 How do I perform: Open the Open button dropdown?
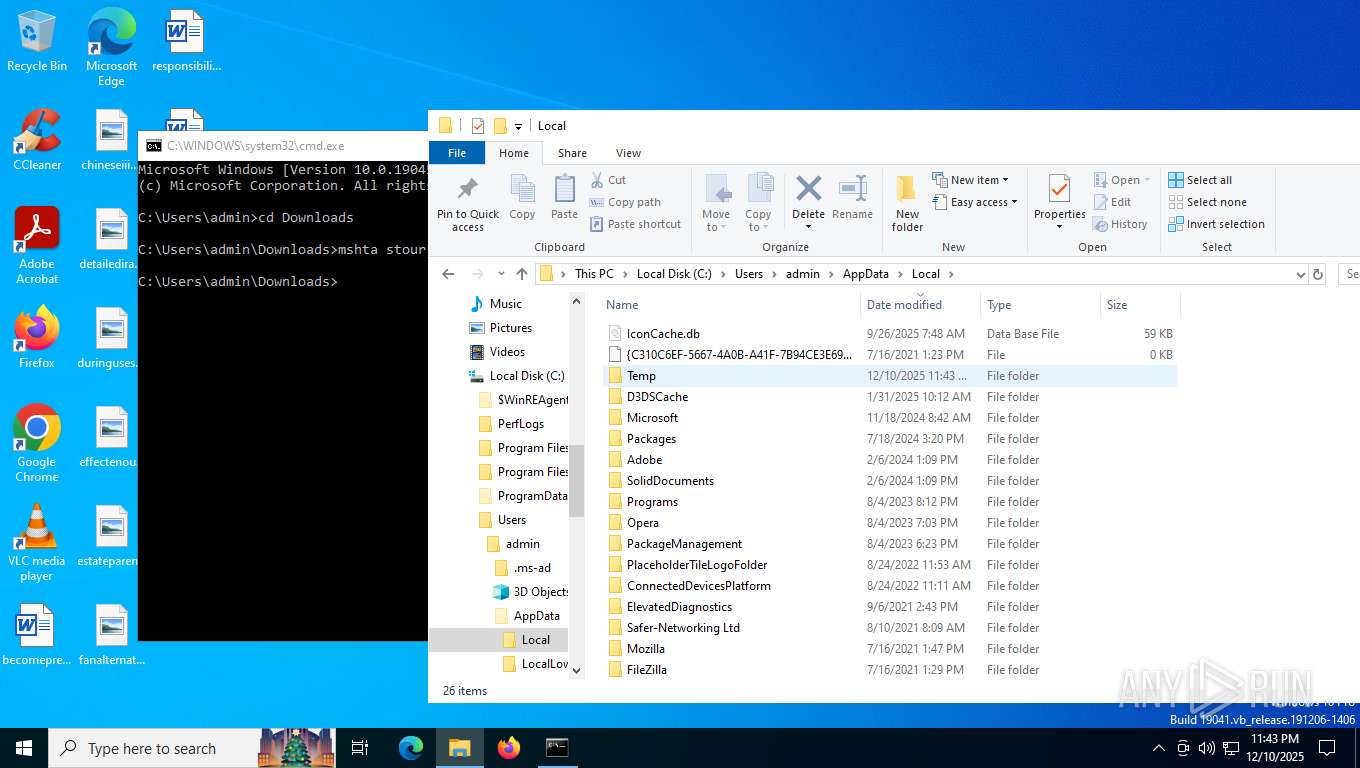(1147, 180)
